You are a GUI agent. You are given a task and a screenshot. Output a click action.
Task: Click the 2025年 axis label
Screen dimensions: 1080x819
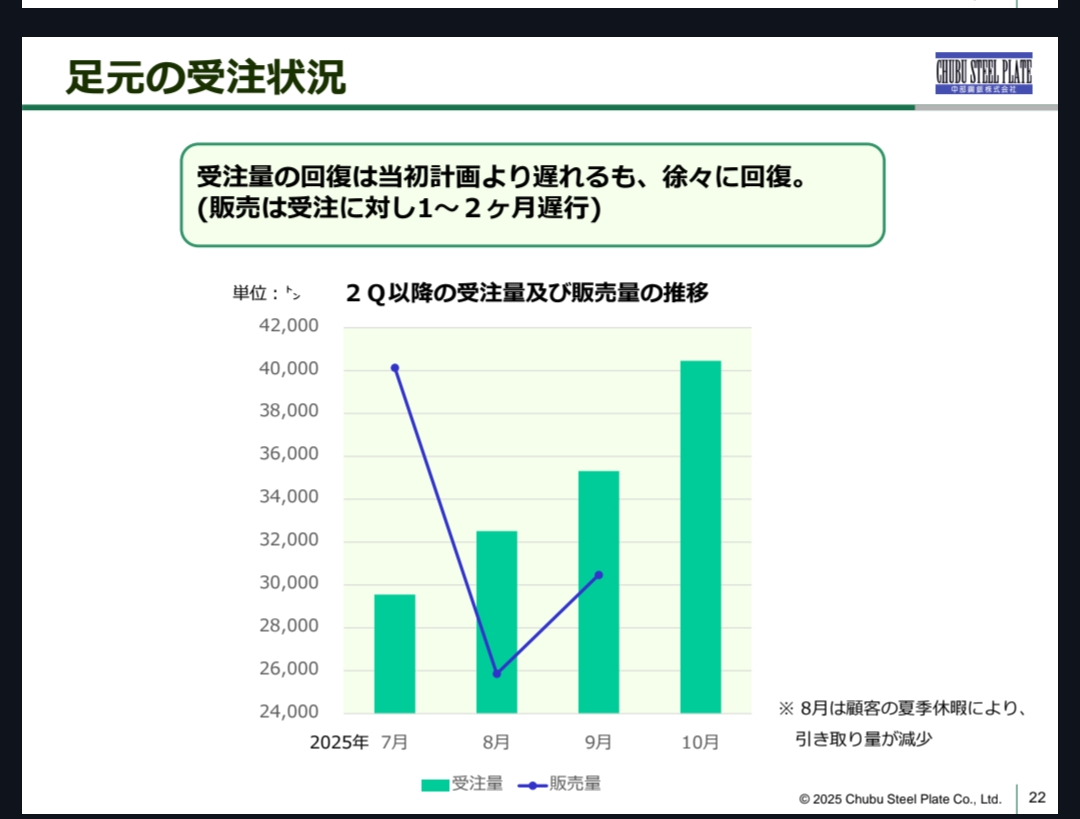[338, 742]
